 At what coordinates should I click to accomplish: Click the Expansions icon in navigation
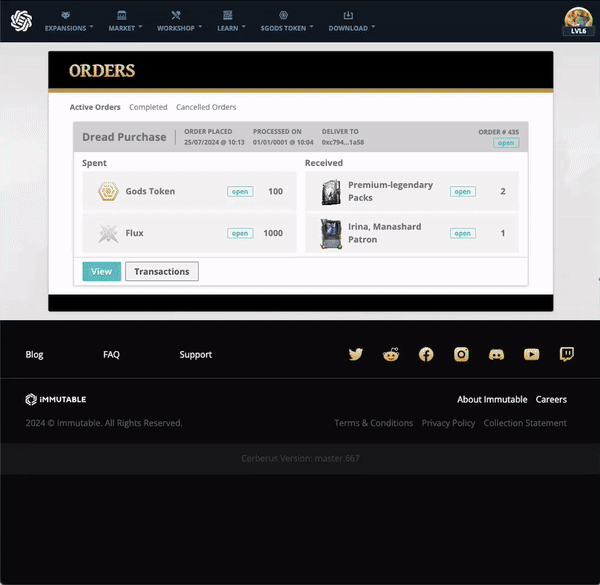(x=65, y=15)
